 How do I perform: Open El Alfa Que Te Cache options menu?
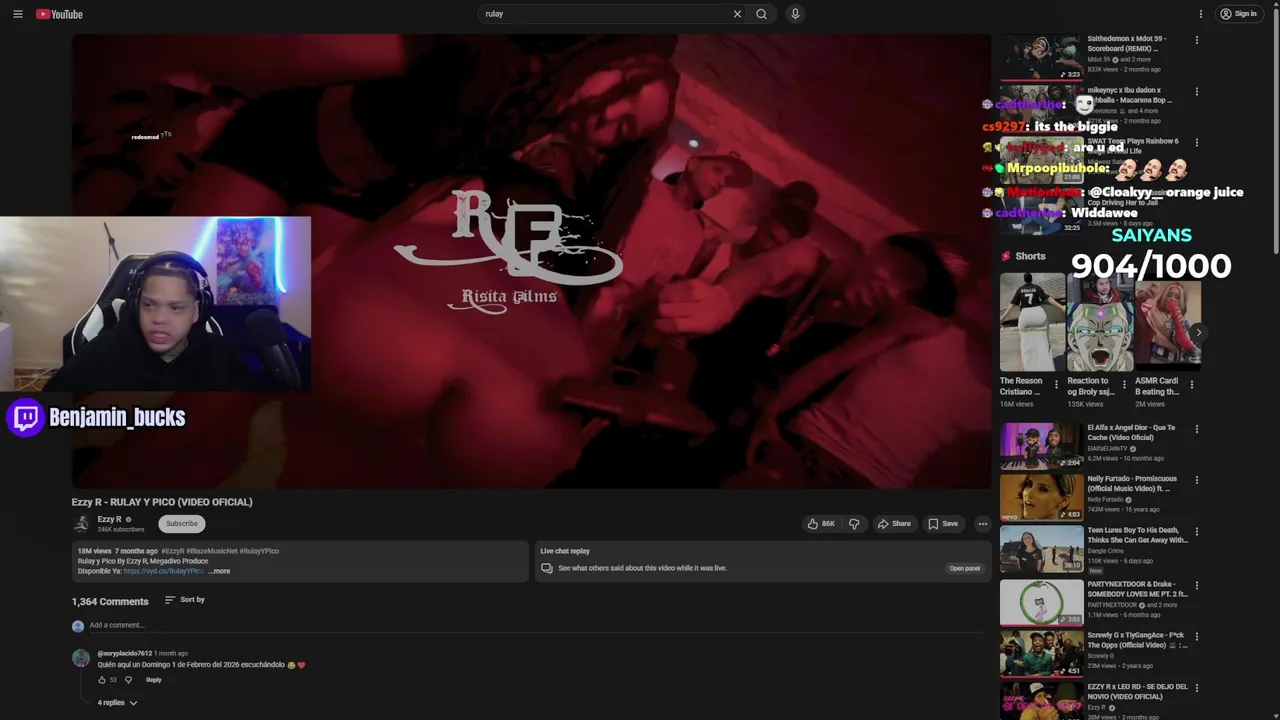click(1196, 429)
